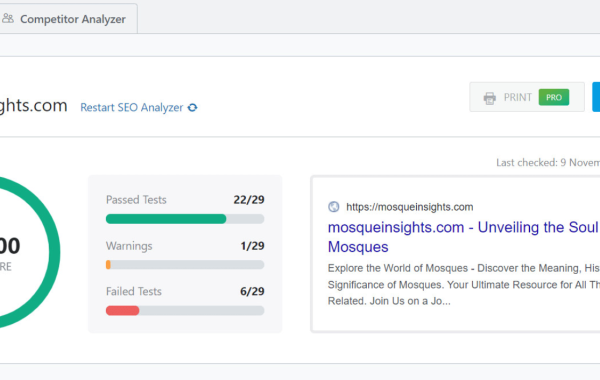Click the PRINT button
The width and height of the screenshot is (600, 380).
point(527,97)
